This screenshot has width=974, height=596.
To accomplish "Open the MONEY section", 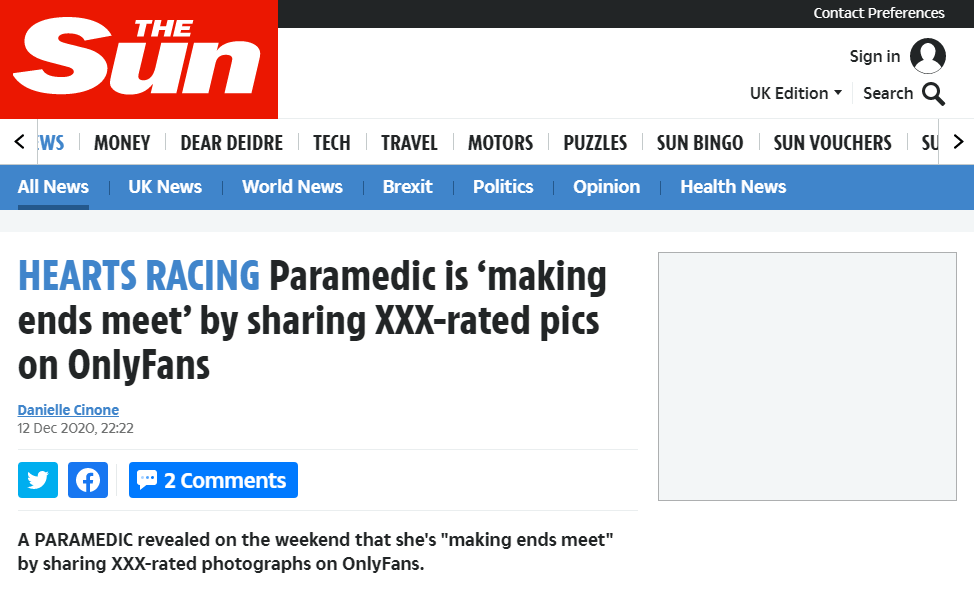I will 121,142.
